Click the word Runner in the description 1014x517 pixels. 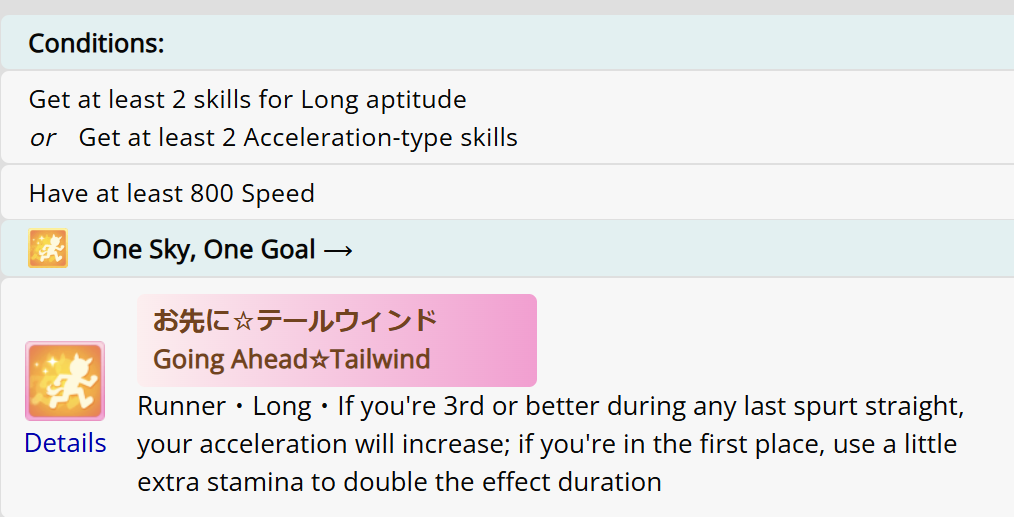tap(181, 408)
